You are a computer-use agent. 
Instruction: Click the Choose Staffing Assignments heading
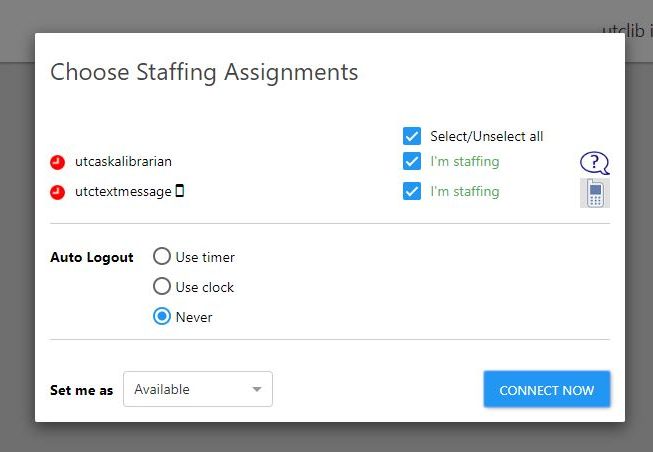(x=204, y=72)
